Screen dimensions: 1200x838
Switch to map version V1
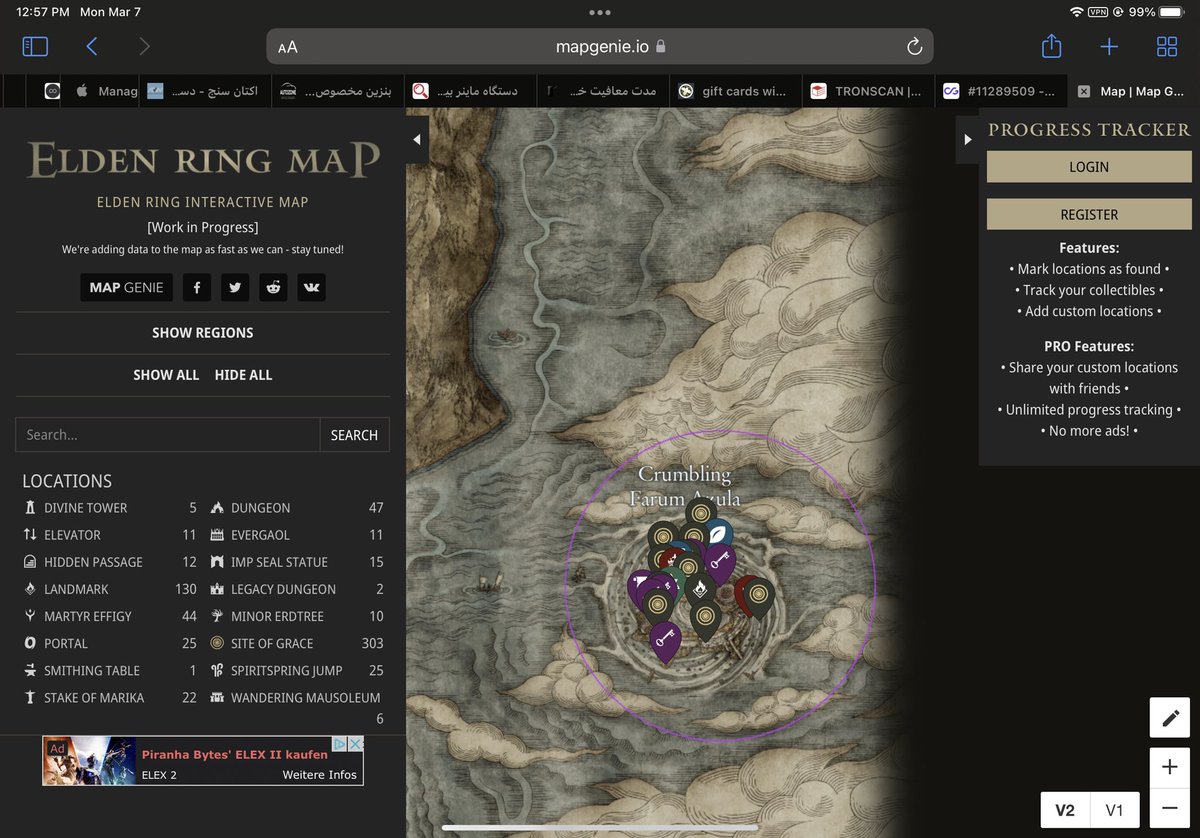point(1114,810)
